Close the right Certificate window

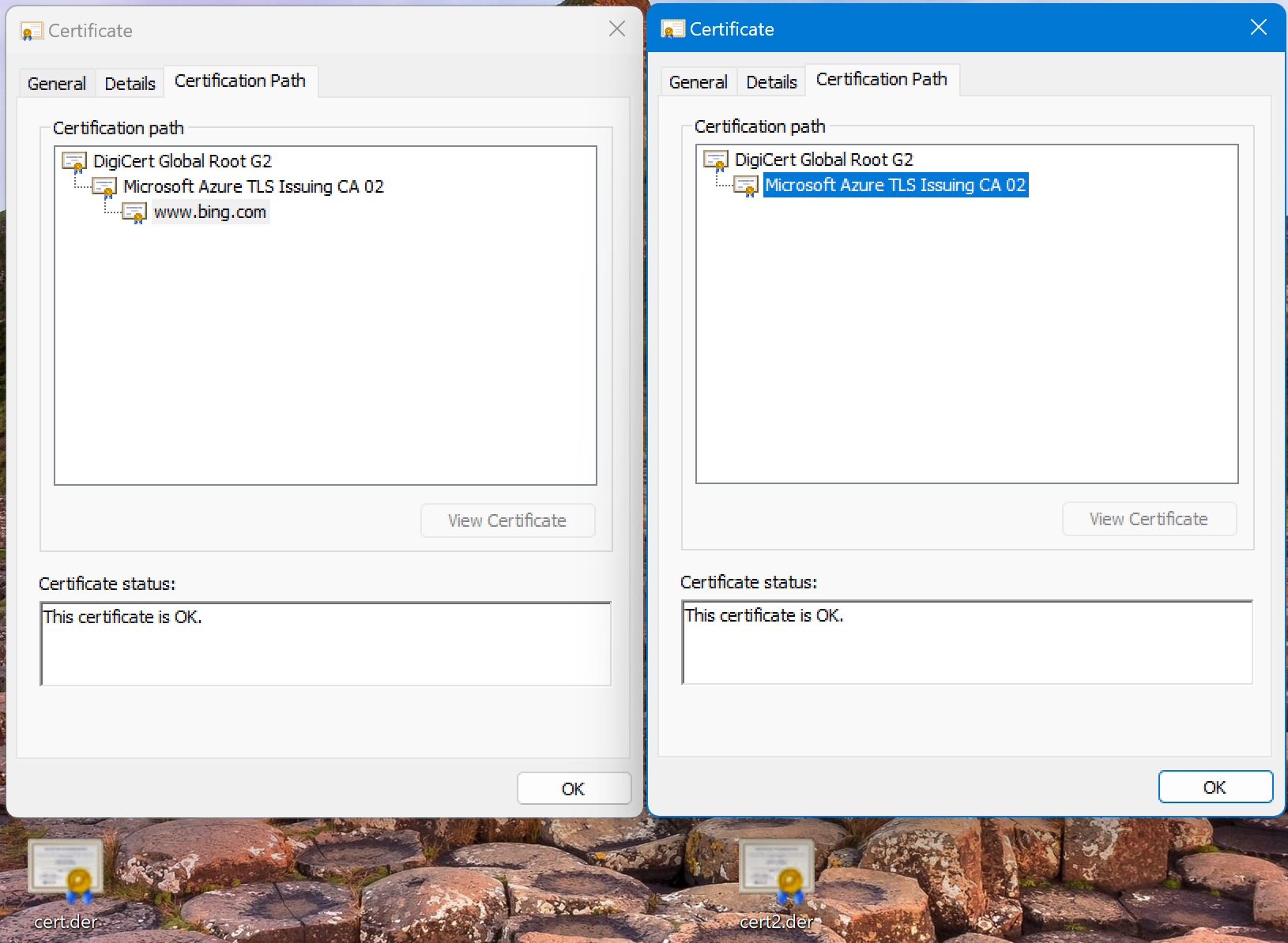(x=1259, y=28)
